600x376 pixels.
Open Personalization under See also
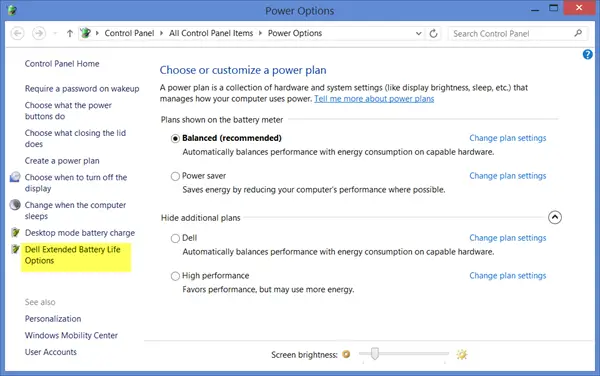point(53,319)
